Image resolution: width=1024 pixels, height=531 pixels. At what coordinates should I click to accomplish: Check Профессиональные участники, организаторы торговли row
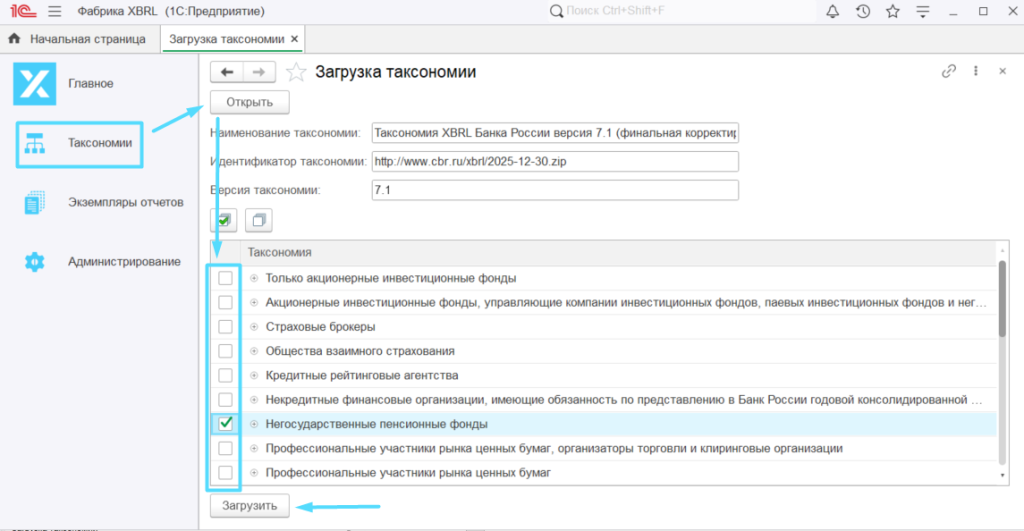pos(225,448)
